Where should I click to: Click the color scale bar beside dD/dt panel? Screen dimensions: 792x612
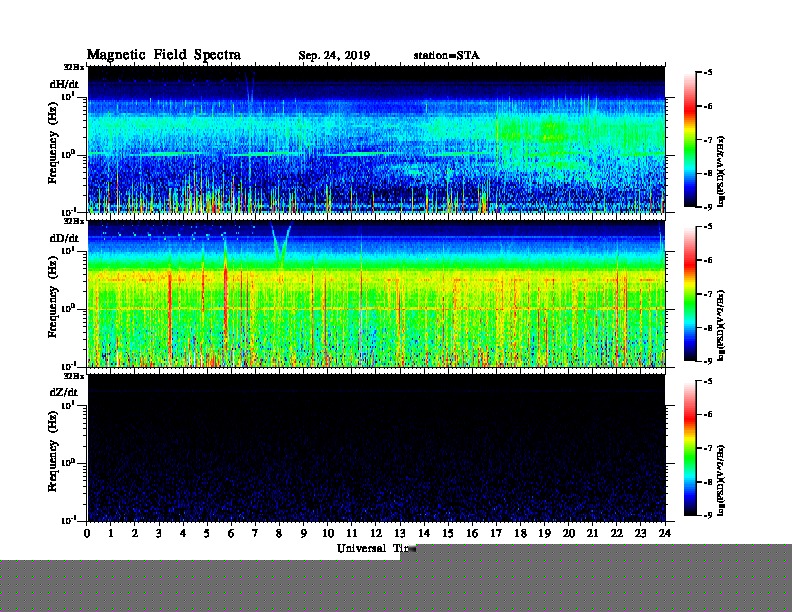click(690, 293)
